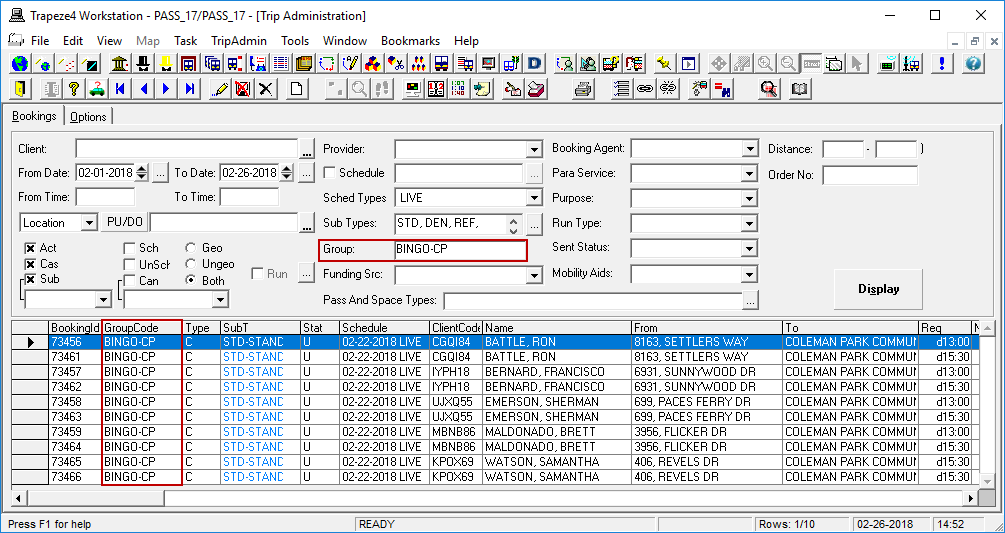Click the yellow question mark icon
The image size is (1005, 533).
point(74,89)
